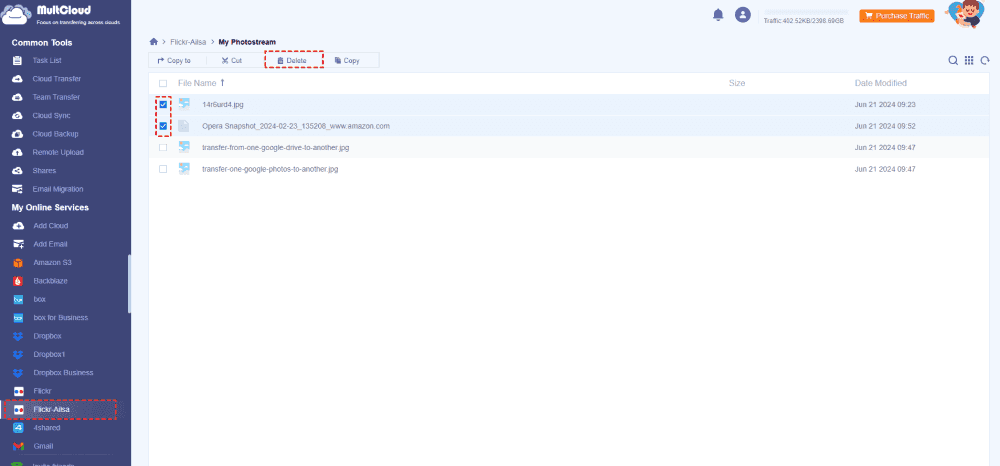Viewport: 1000px width, 466px height.
Task: Open transfer-one-google-photos-to-another.jpg
Action: click(x=270, y=169)
